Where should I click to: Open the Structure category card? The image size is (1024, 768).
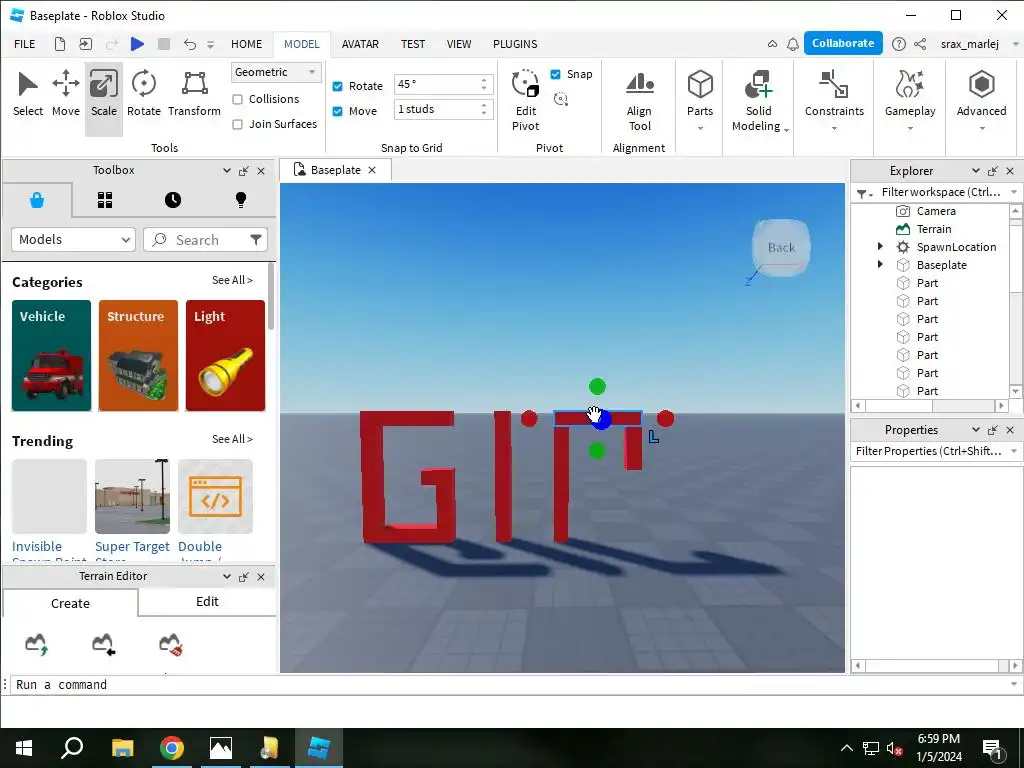138,356
